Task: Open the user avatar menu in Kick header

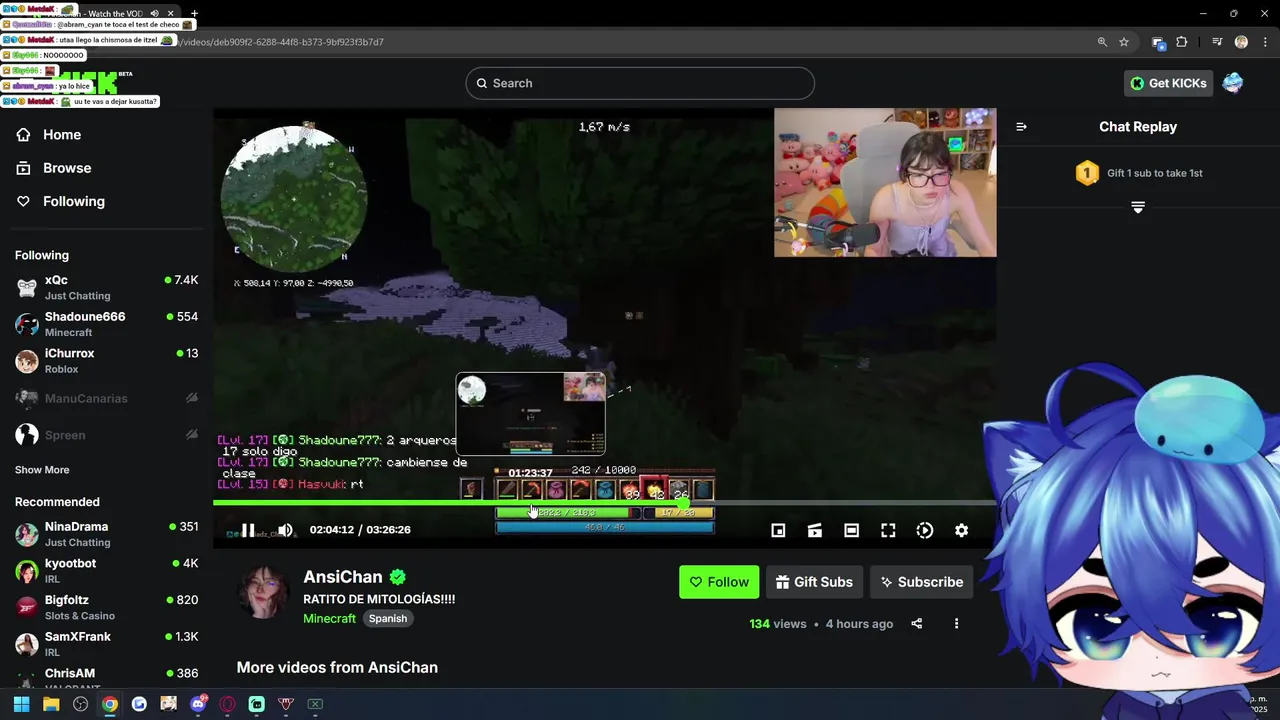Action: [x=1233, y=83]
